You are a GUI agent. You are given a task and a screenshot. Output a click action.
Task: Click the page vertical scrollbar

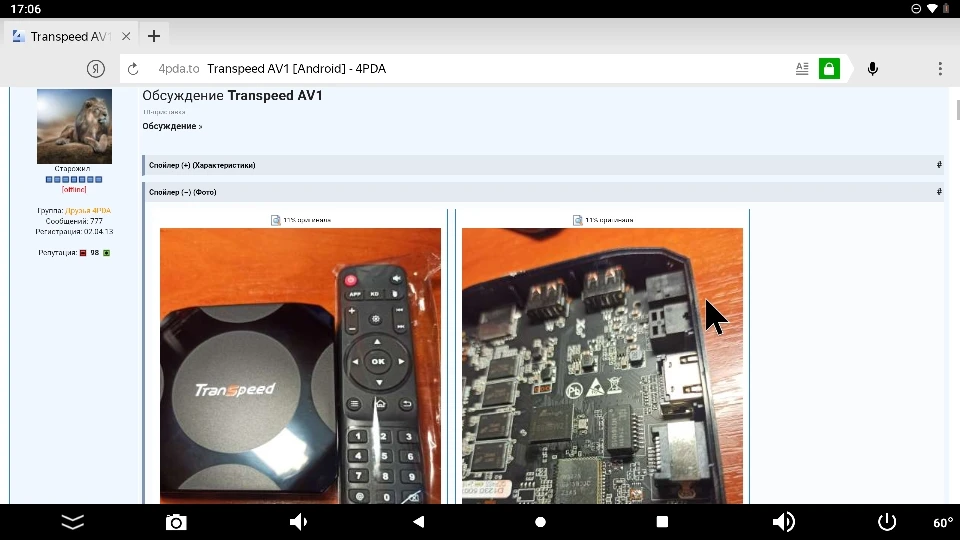957,111
